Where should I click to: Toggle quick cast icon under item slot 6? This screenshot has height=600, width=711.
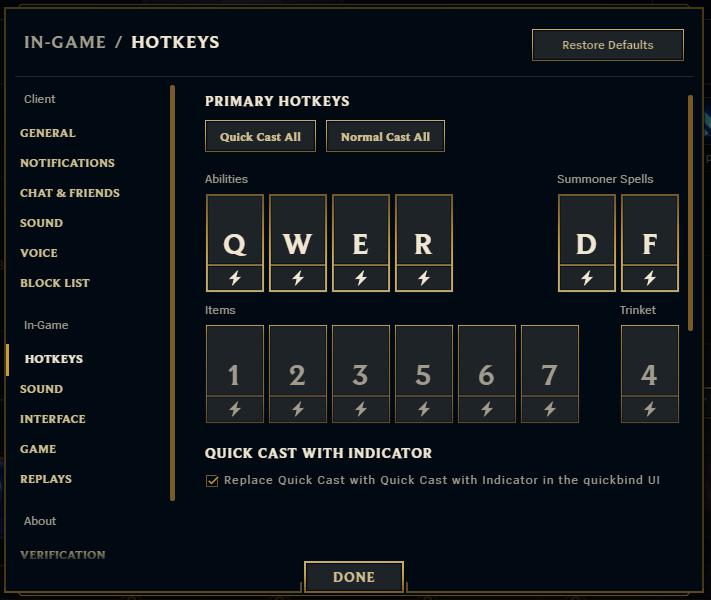[487, 409]
